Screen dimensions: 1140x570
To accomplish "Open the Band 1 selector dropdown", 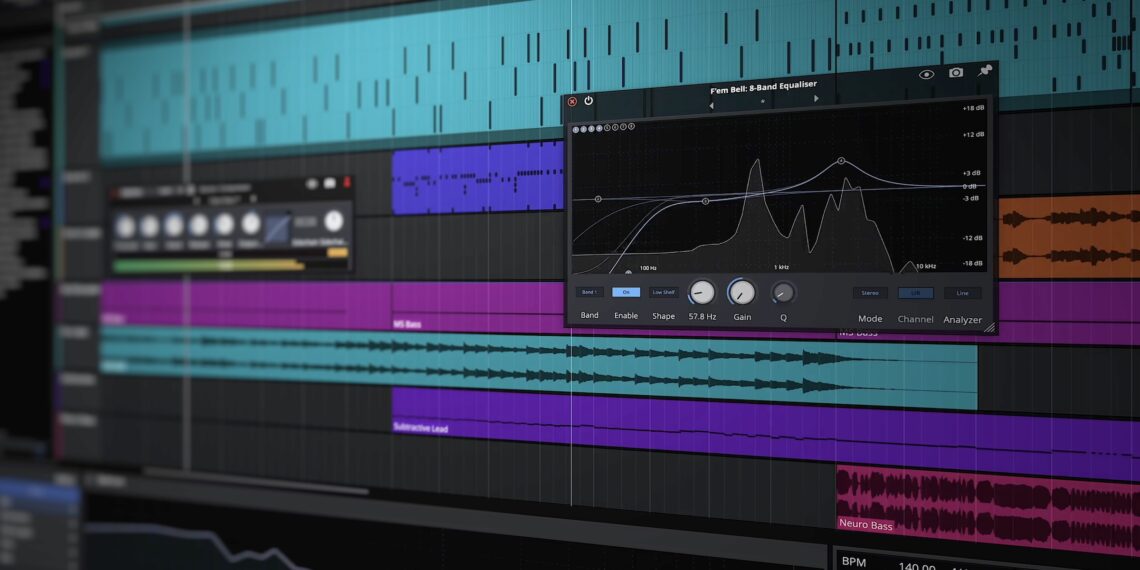I will click(590, 292).
